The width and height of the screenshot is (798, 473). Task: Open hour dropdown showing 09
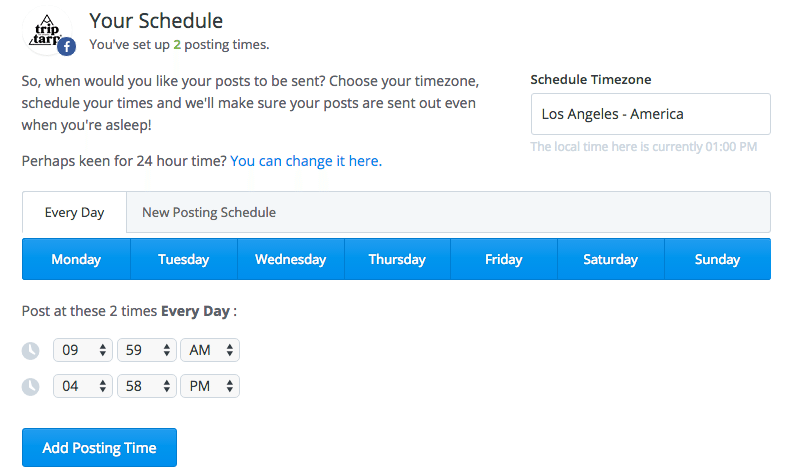[x=83, y=350]
